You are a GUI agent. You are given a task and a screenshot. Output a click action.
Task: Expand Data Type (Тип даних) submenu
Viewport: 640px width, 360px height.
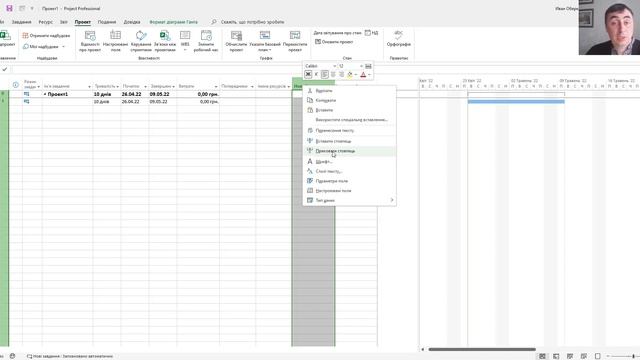349,200
